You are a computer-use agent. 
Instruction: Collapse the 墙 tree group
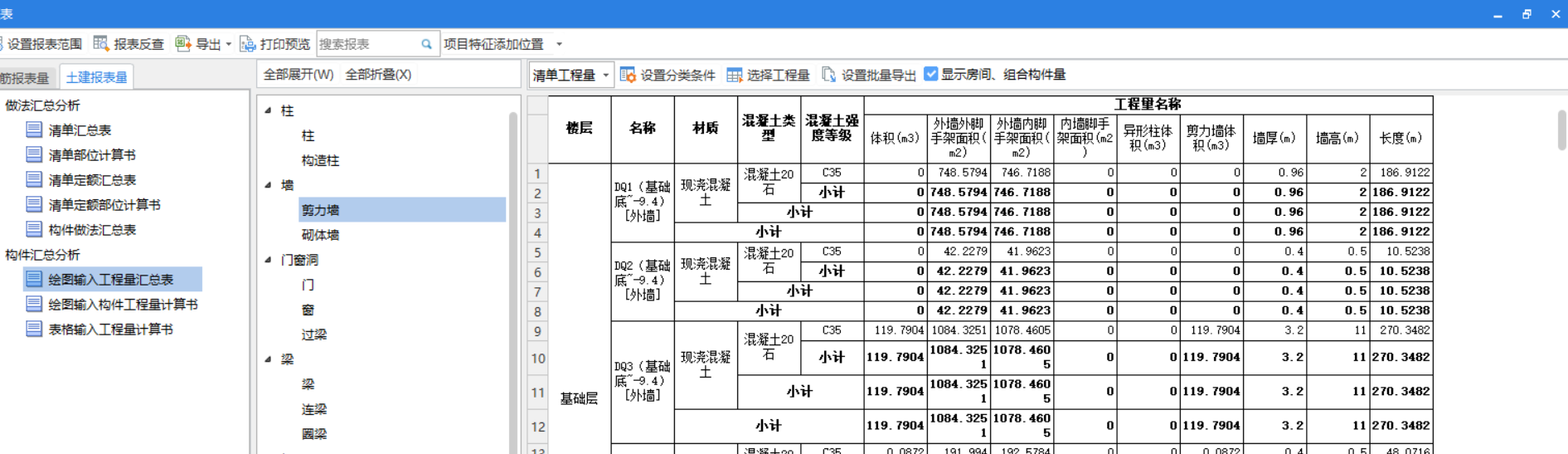pos(268,185)
